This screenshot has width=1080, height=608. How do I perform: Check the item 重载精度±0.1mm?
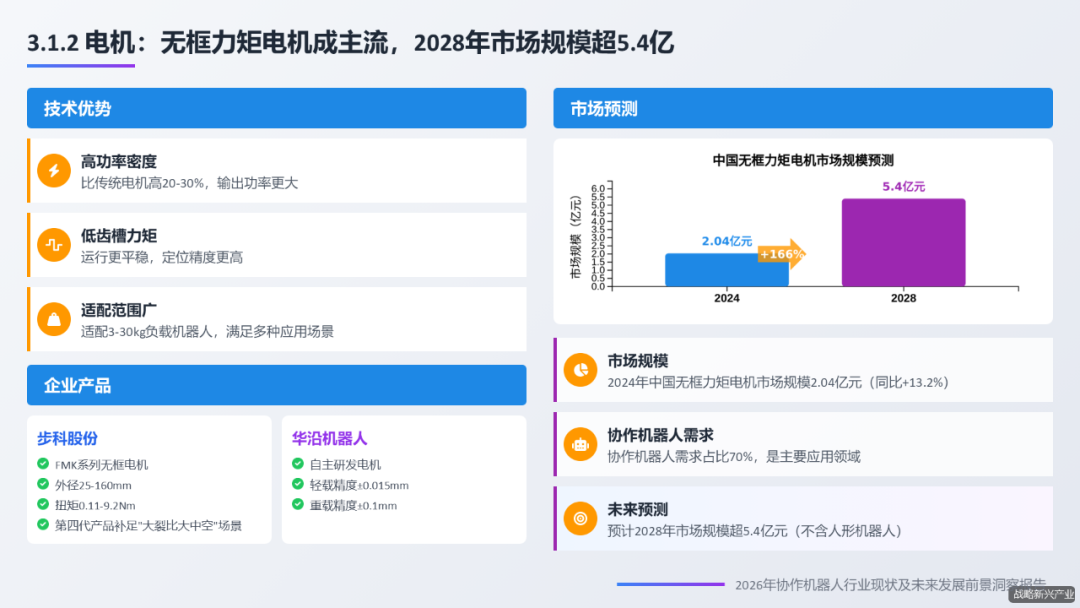pos(296,506)
